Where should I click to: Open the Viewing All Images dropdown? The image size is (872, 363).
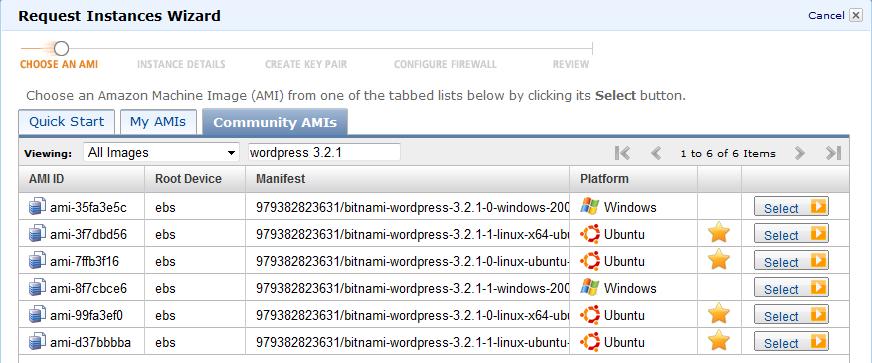(x=161, y=152)
